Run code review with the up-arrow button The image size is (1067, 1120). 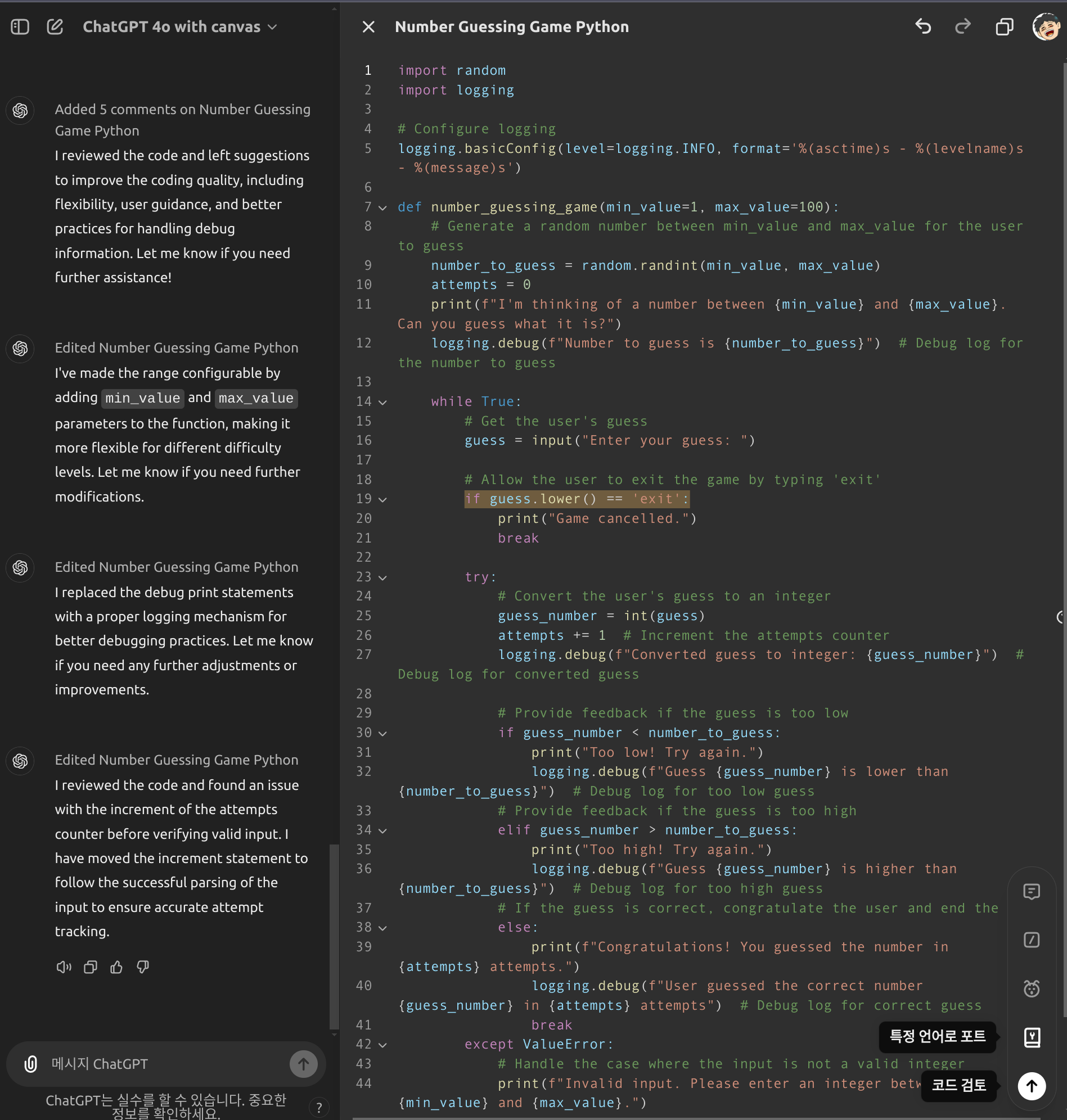pos(1031,1086)
